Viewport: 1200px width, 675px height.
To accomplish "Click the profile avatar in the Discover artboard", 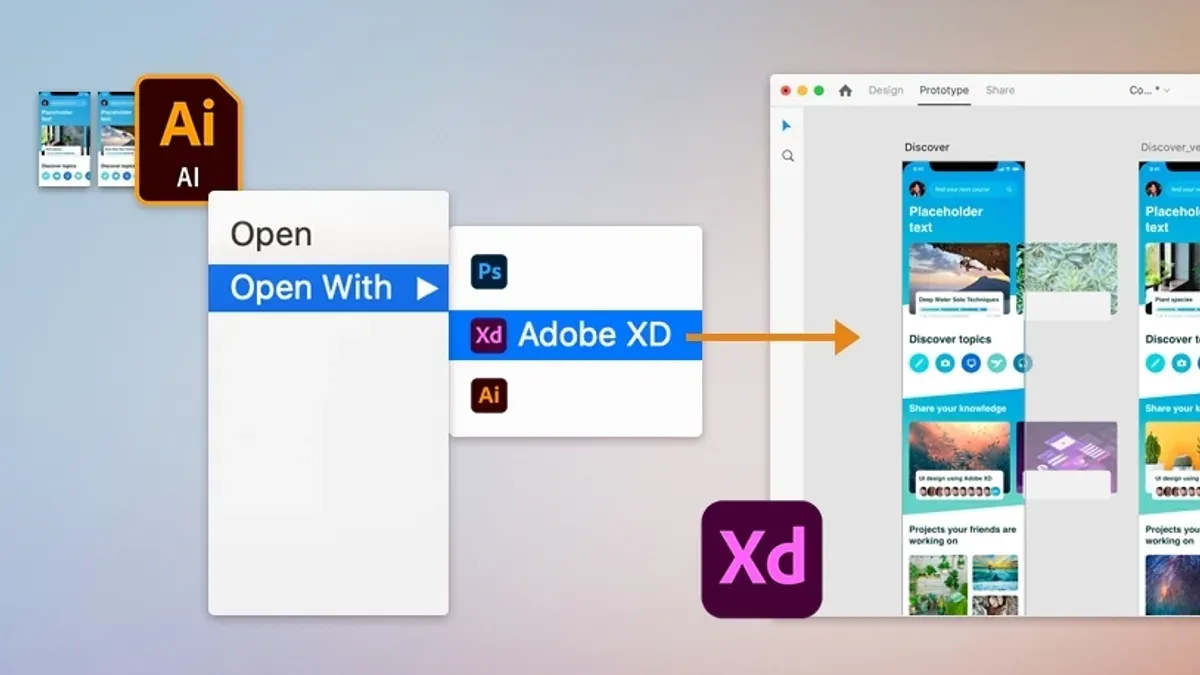I will (x=917, y=188).
